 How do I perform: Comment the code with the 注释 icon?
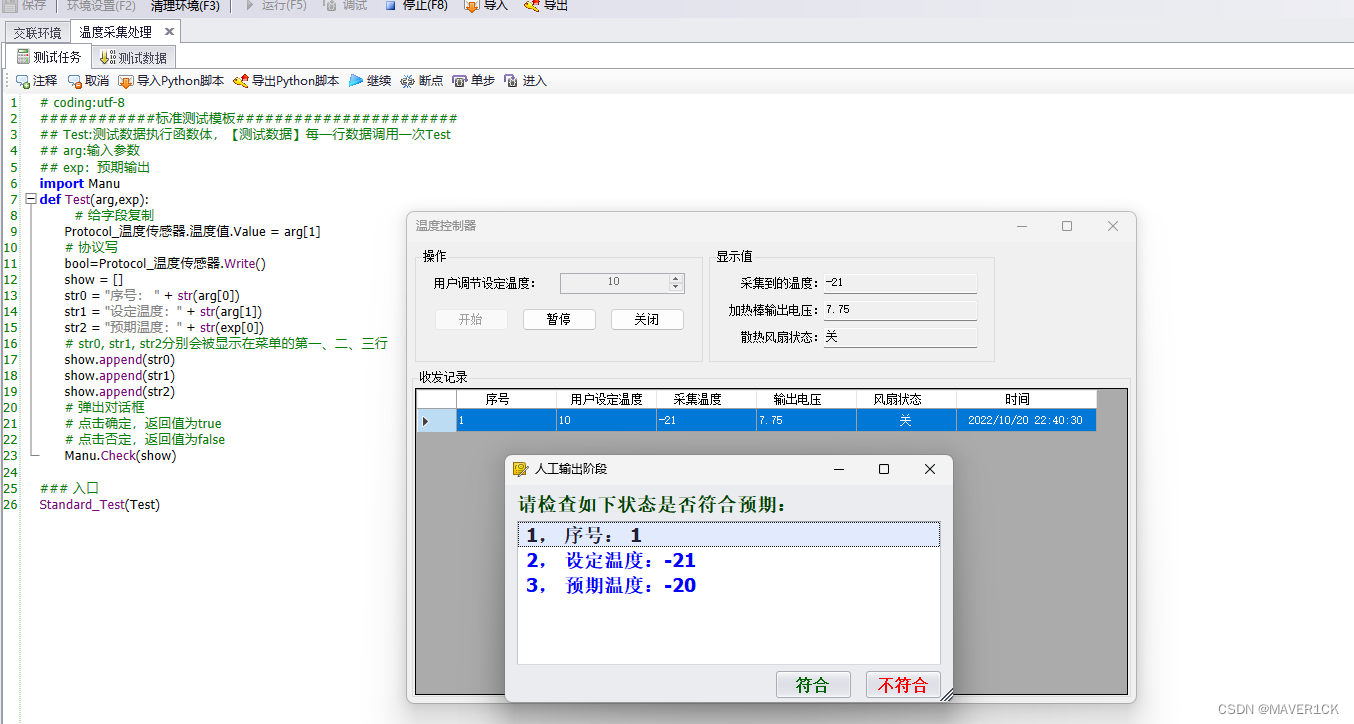pyautogui.click(x=36, y=81)
